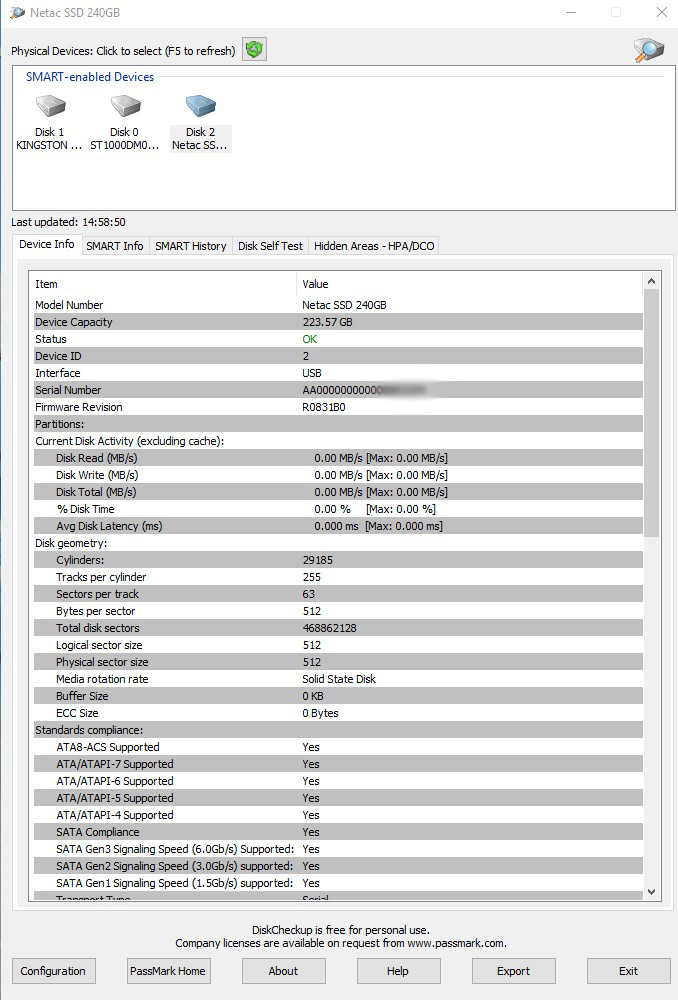Click the Interface USB value
Image resolution: width=678 pixels, height=1000 pixels.
pos(312,373)
